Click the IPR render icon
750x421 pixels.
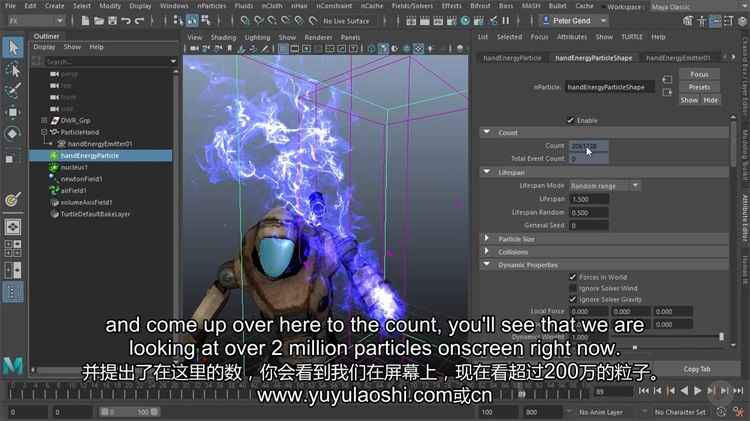click(x=438, y=21)
